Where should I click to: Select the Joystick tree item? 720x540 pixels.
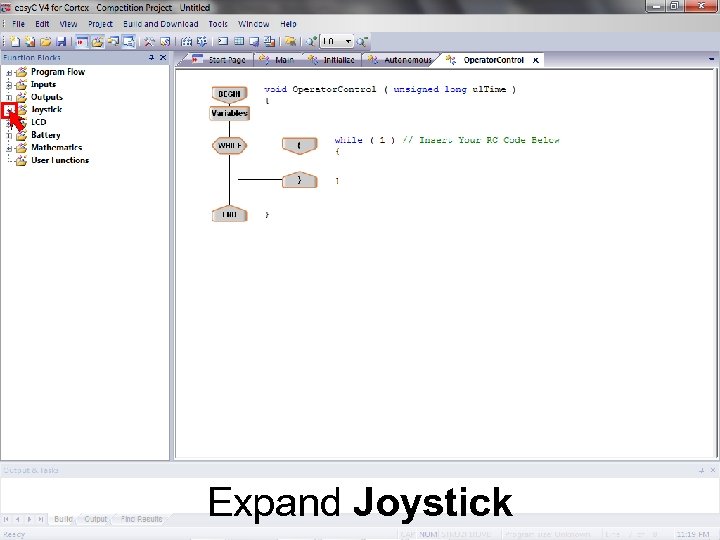pos(46,109)
